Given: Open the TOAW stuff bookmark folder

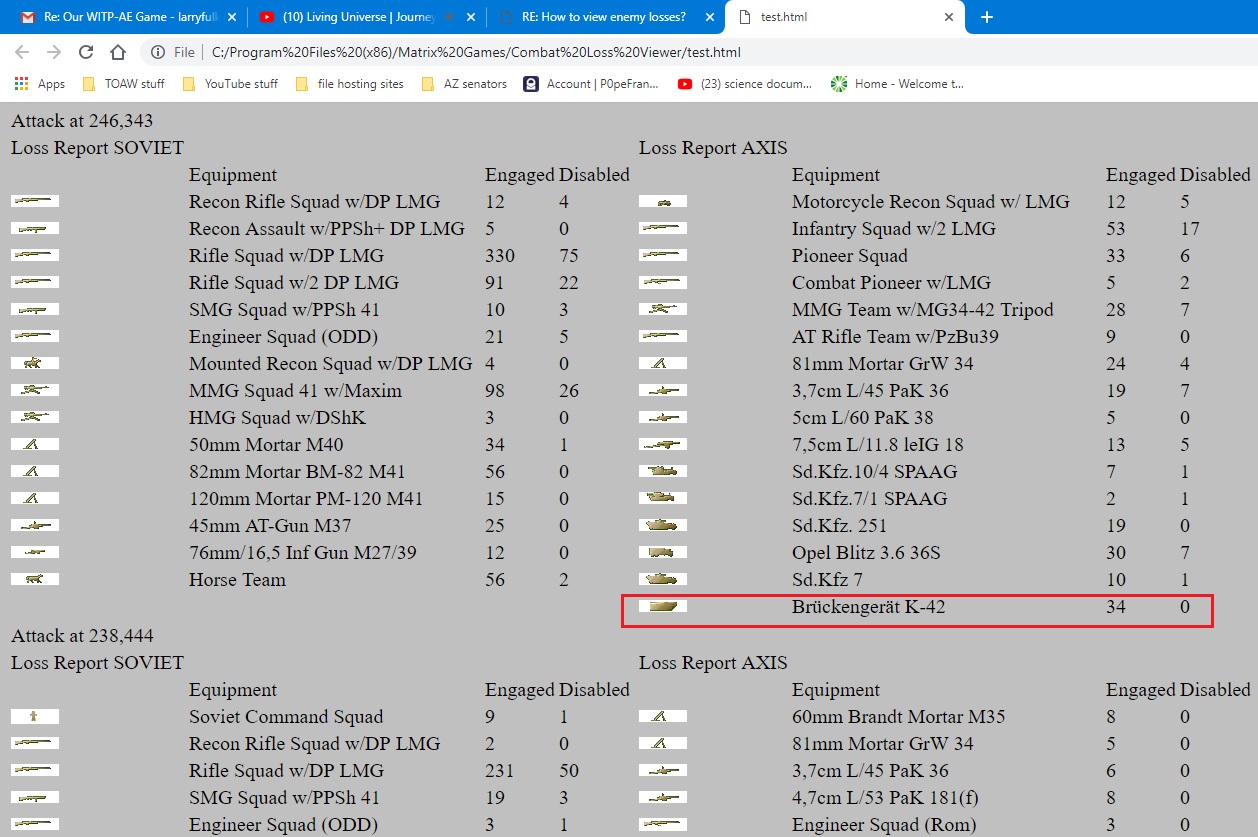Looking at the screenshot, I should click(x=124, y=84).
